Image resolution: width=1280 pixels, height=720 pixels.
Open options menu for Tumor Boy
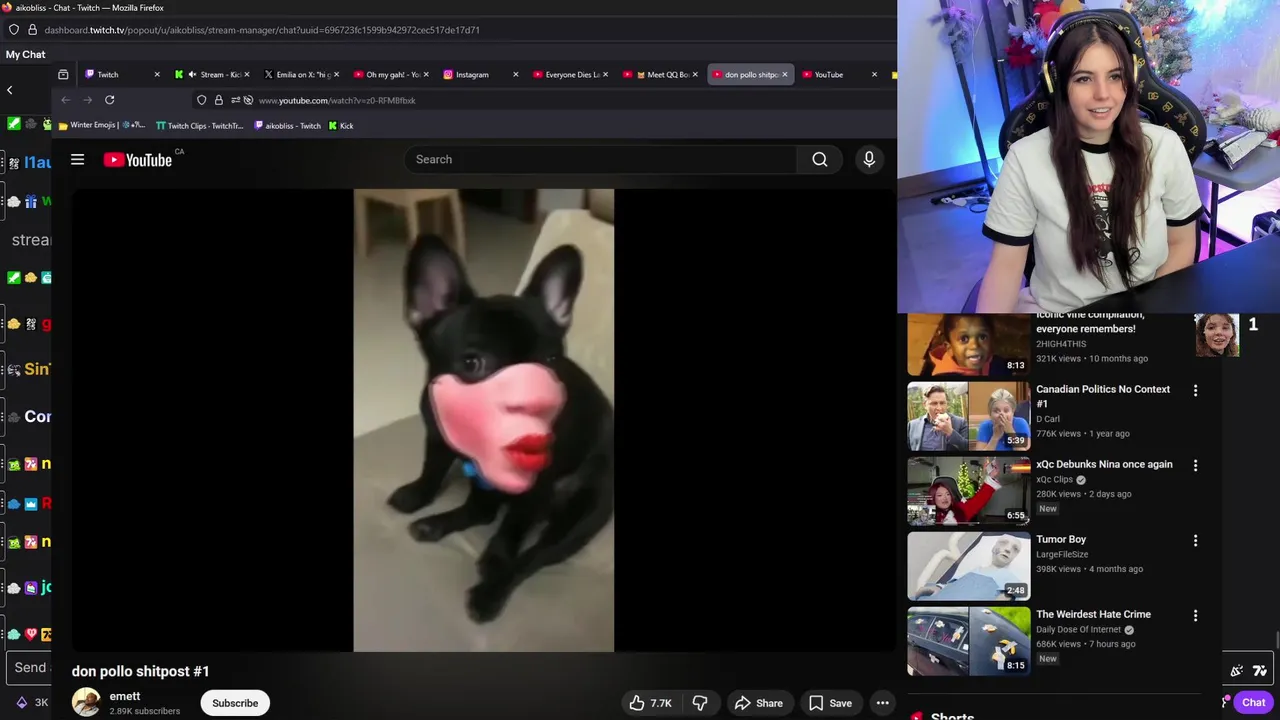coord(1195,540)
